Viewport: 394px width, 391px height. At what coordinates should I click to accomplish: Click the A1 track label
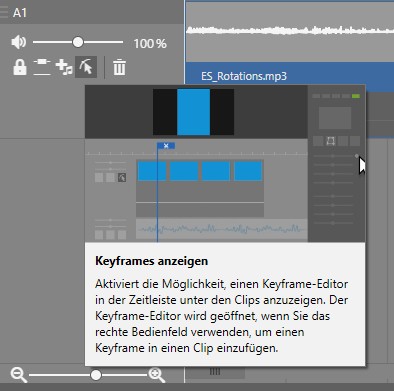tap(20, 13)
